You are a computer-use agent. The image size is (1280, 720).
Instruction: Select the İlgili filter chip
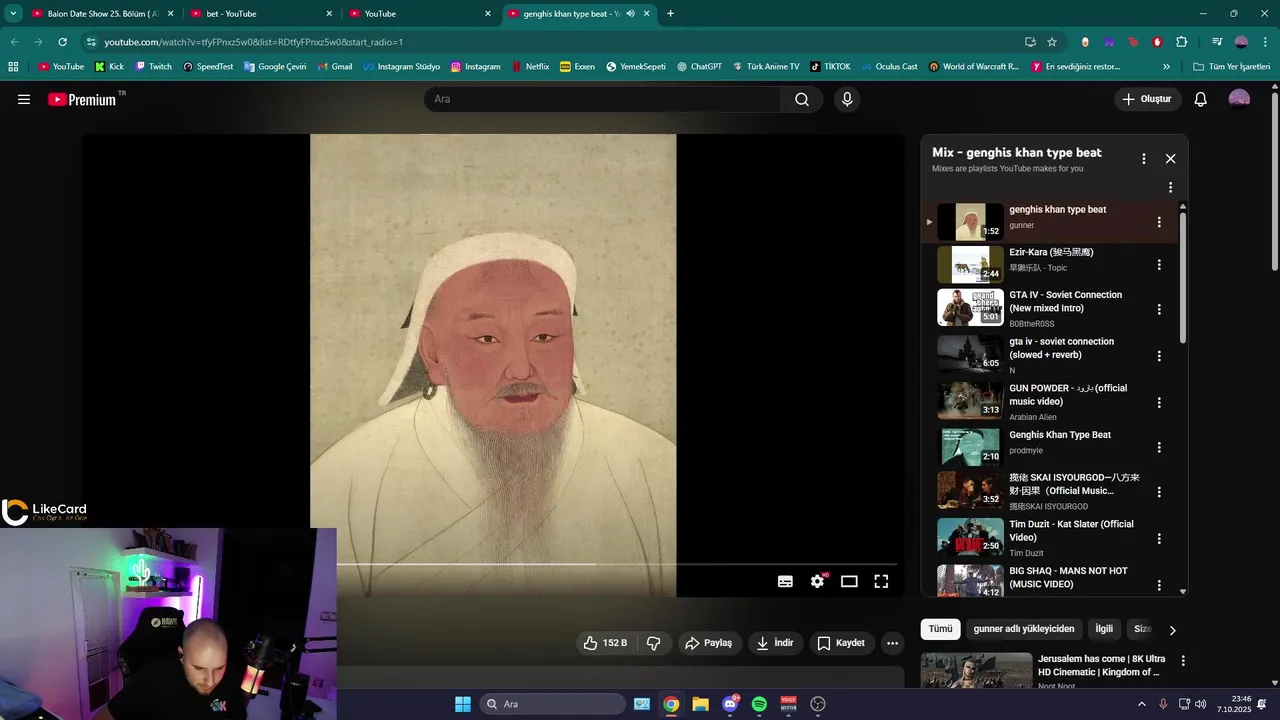click(1104, 629)
